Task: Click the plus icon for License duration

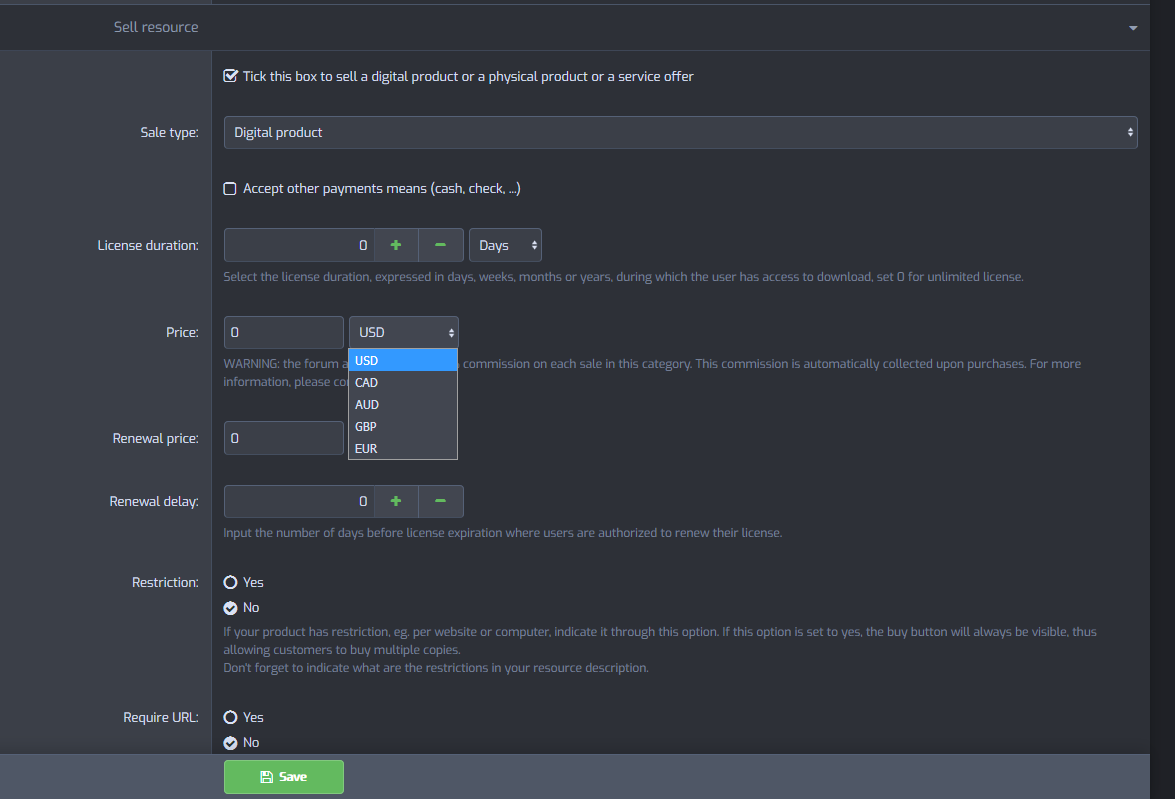Action: coord(396,245)
